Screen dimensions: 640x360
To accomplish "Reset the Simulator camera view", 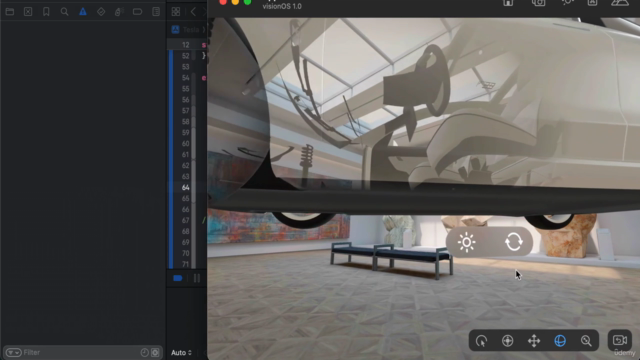I will 620,340.
